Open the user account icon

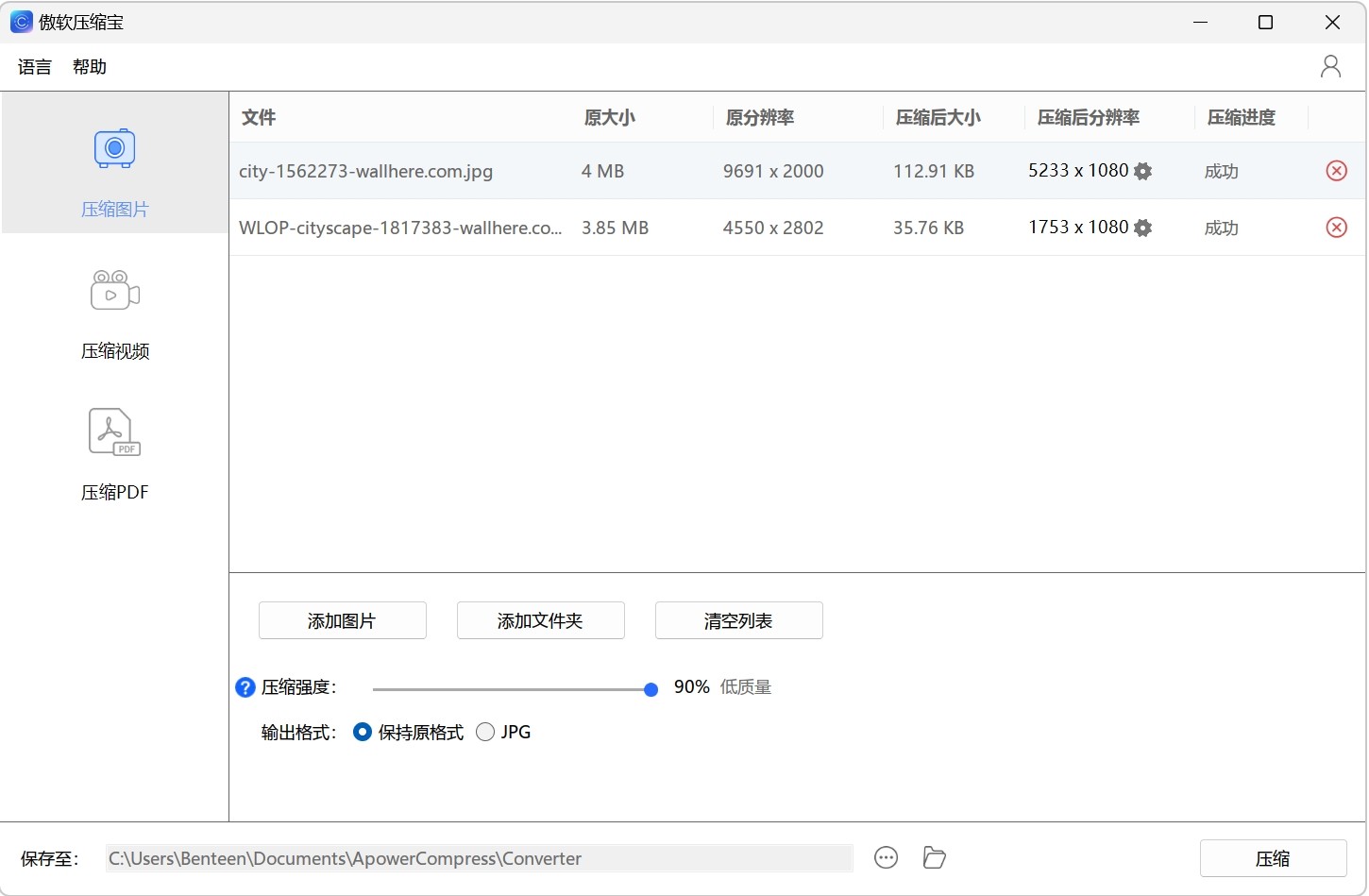(1330, 66)
